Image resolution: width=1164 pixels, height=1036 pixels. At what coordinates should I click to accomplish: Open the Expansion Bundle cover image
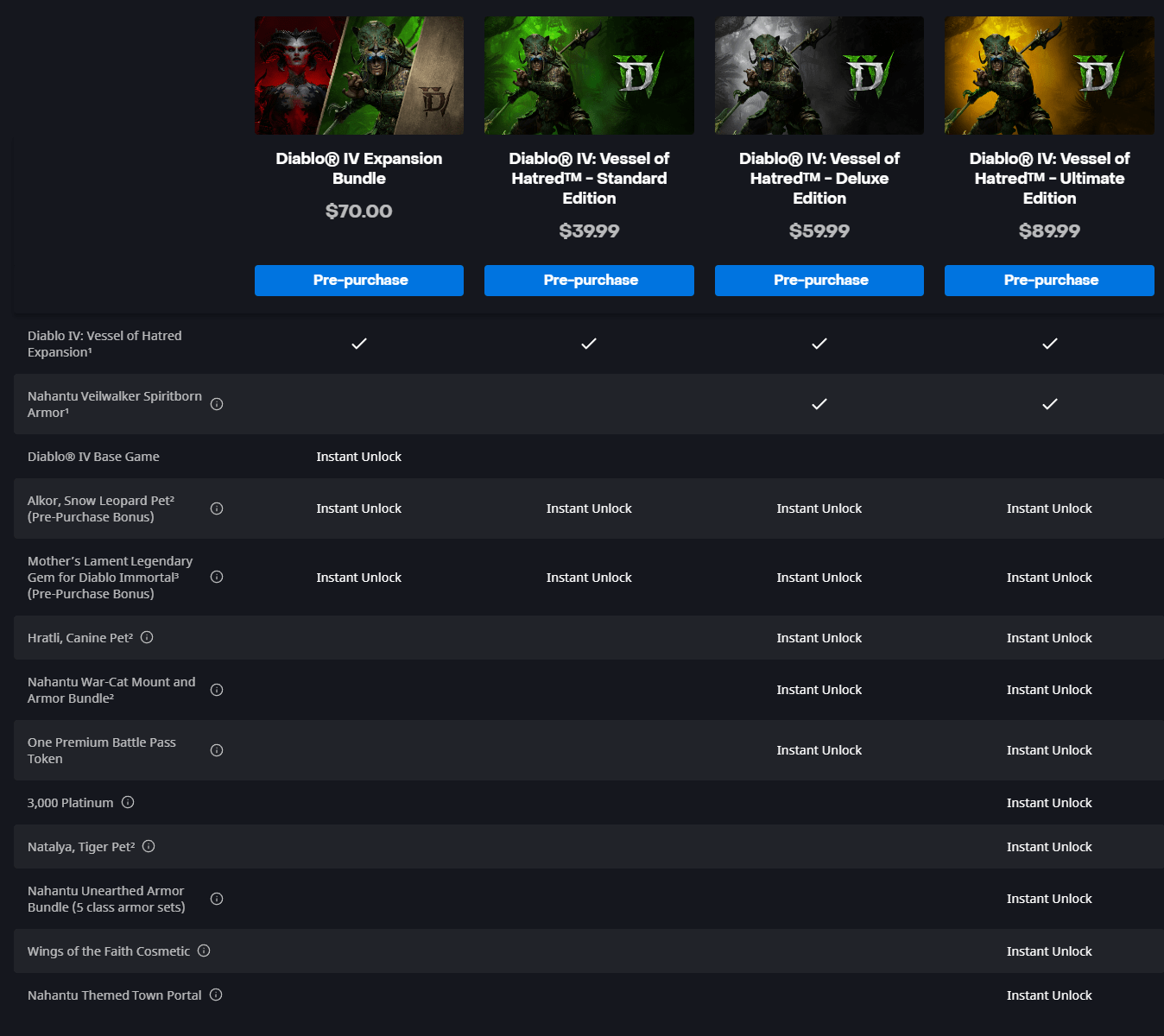tap(359, 75)
